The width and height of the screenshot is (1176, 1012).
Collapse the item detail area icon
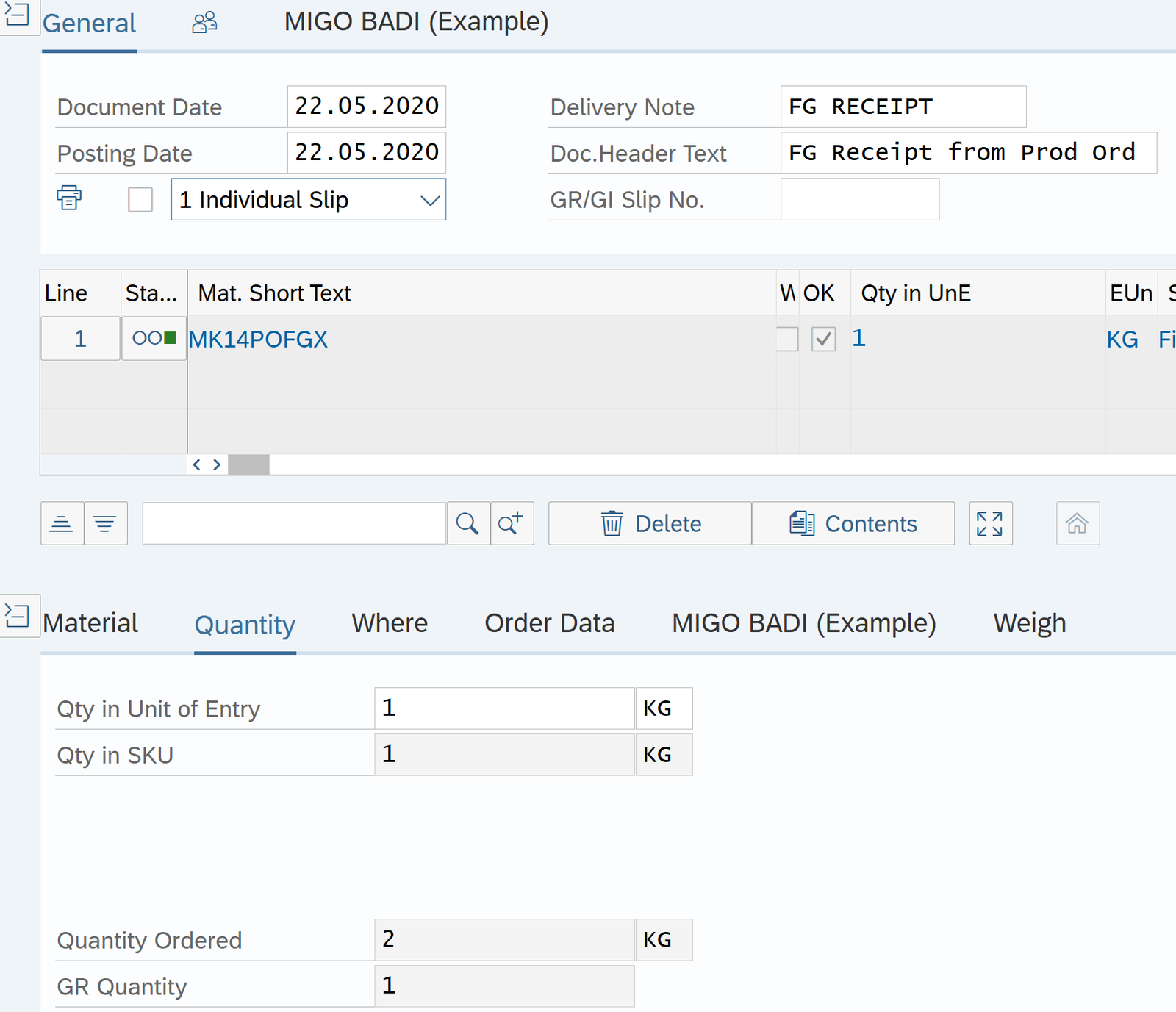(18, 616)
